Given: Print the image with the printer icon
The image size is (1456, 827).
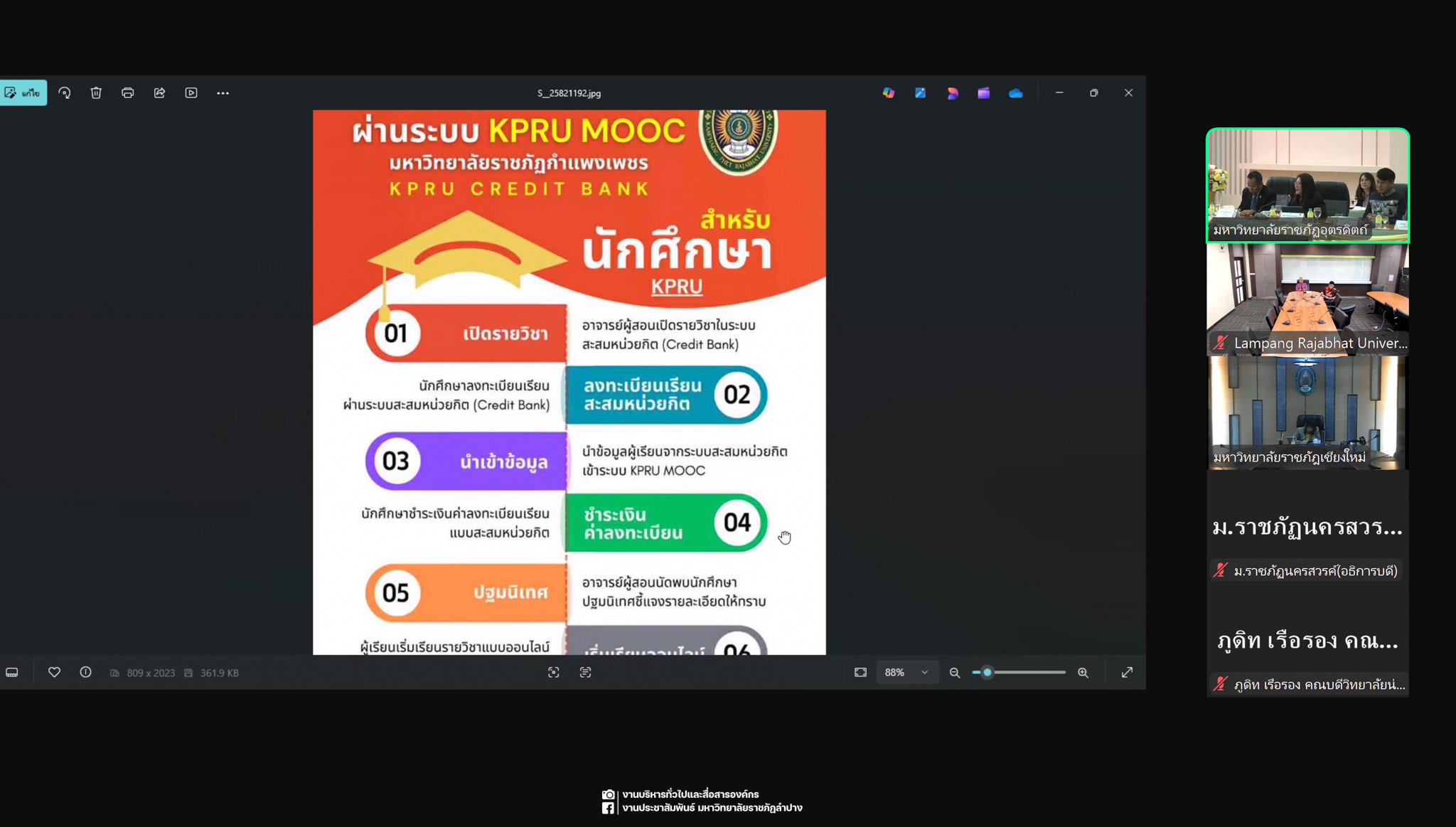Looking at the screenshot, I should [x=128, y=92].
